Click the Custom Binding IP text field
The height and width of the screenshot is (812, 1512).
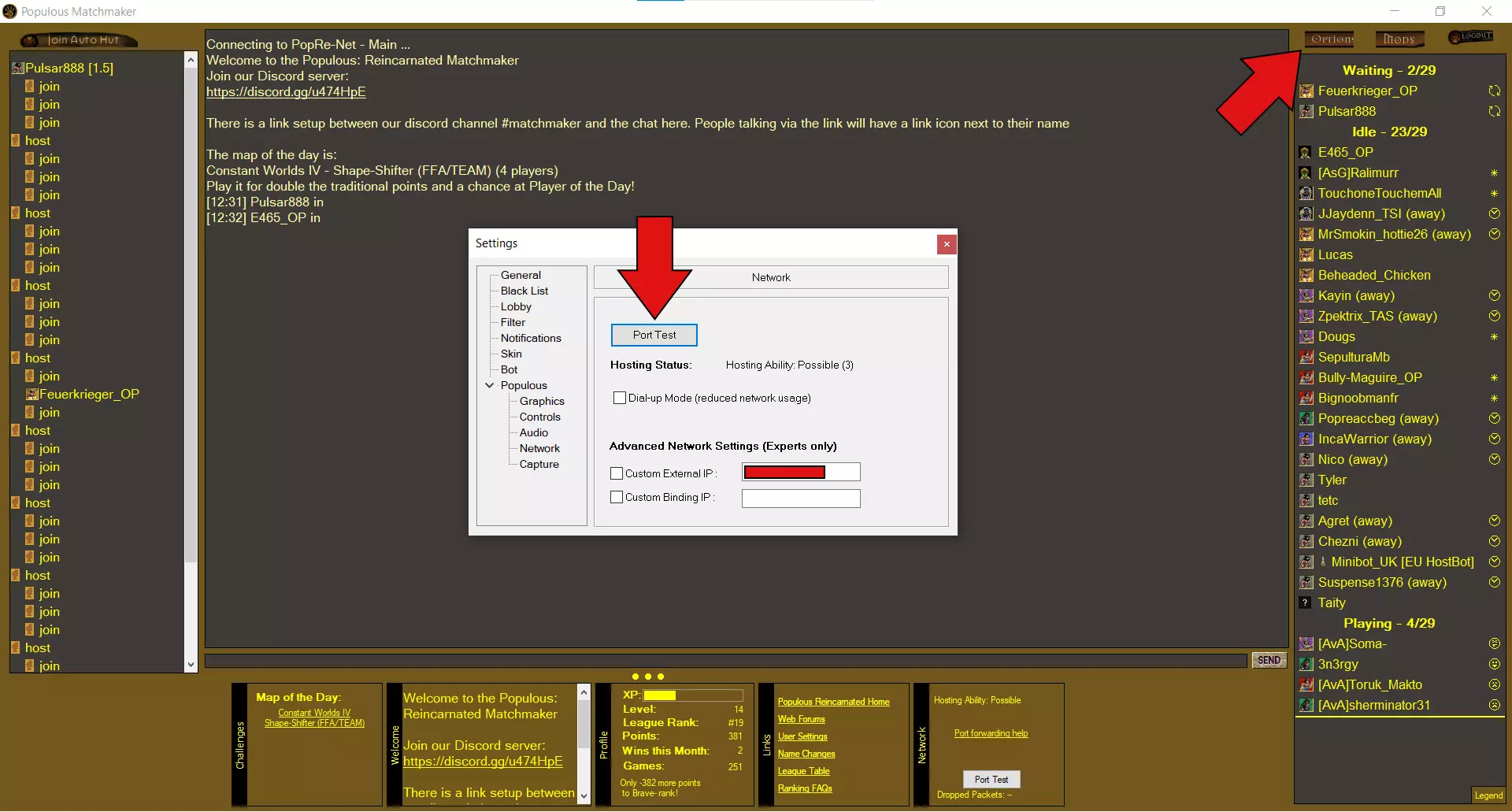(x=801, y=499)
